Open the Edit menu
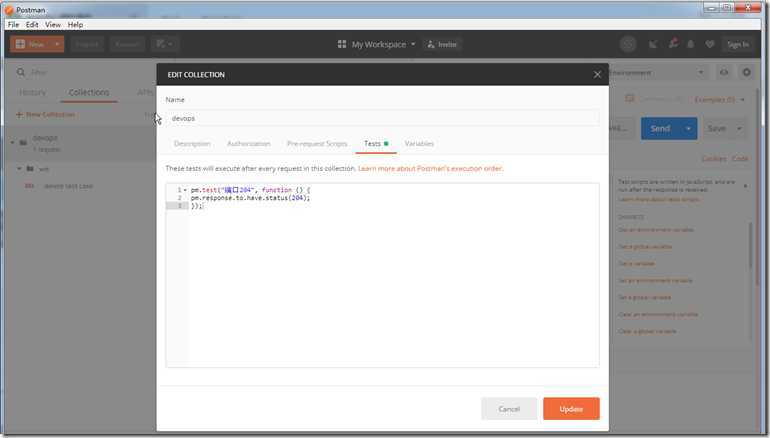The height and width of the screenshot is (438, 770). pyautogui.click(x=32, y=25)
